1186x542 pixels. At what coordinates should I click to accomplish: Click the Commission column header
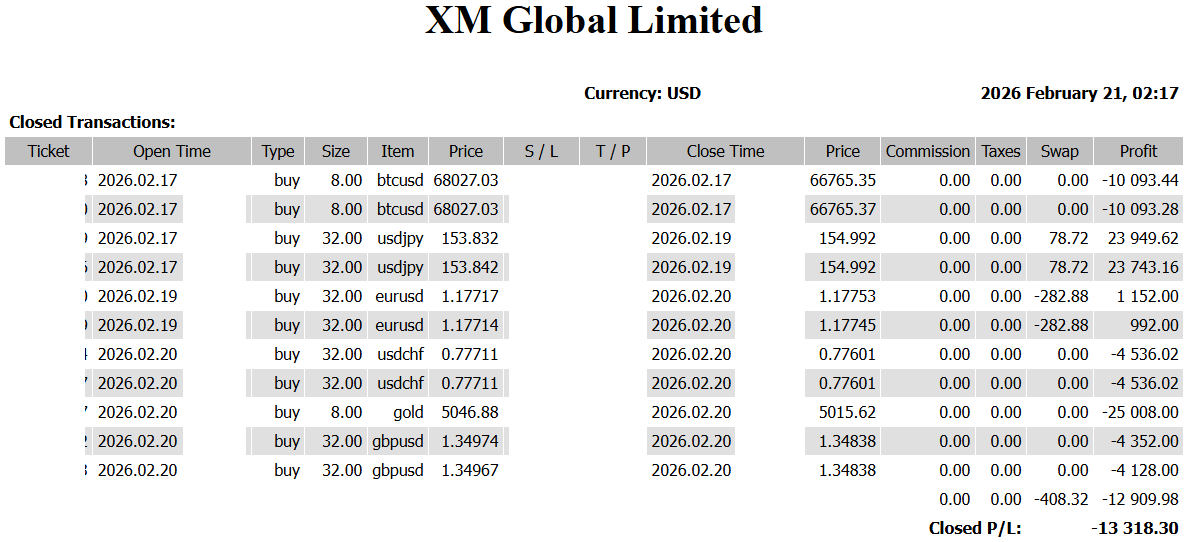pyautogui.click(x=927, y=151)
